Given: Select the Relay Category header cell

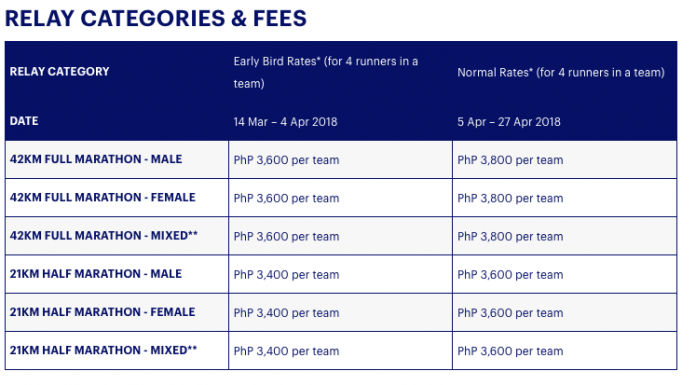Looking at the screenshot, I should [x=59, y=71].
